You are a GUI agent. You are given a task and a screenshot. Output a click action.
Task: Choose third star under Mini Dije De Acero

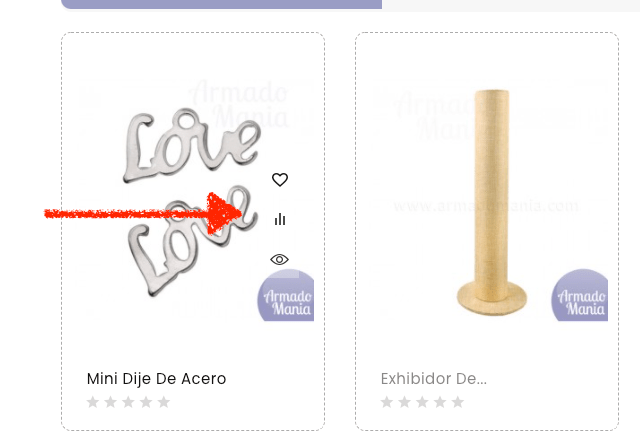click(x=128, y=402)
